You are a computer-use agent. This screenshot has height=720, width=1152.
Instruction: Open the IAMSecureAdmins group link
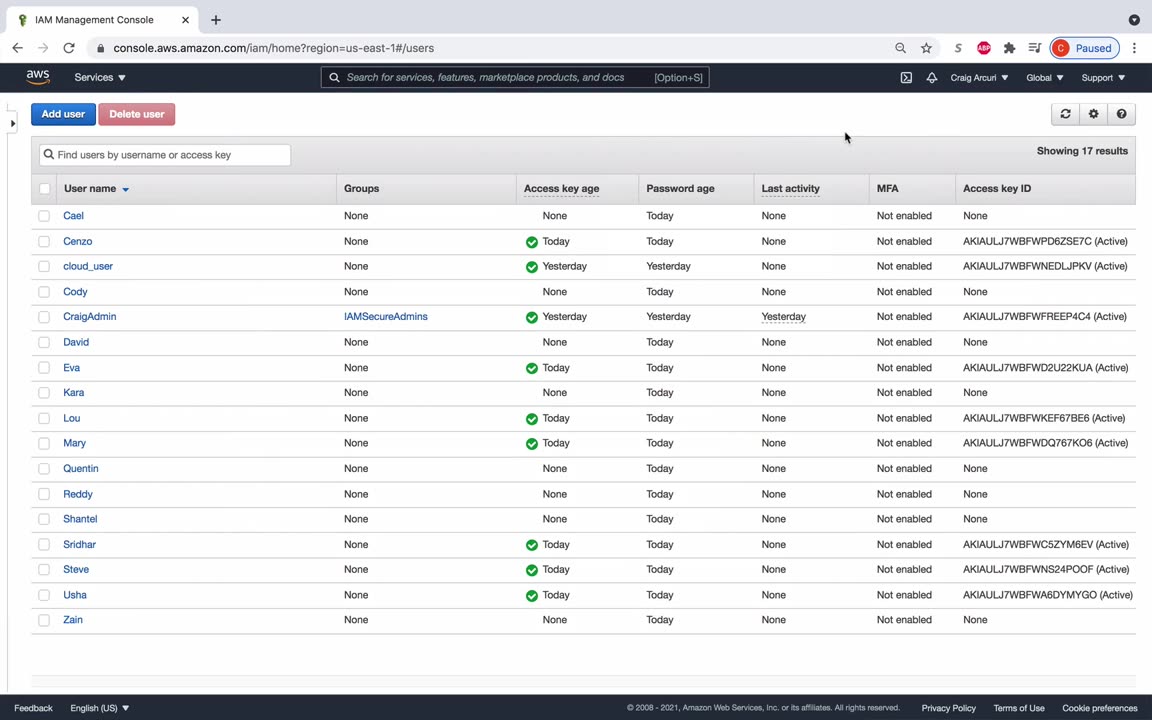[x=386, y=317]
